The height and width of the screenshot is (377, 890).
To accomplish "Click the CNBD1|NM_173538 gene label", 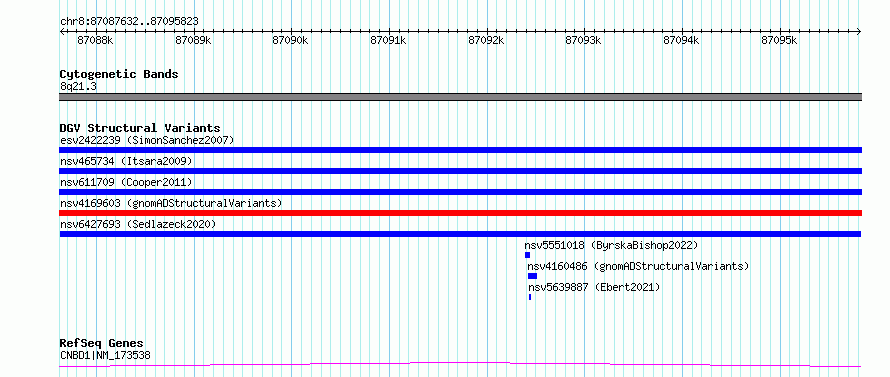I will click(x=105, y=356).
